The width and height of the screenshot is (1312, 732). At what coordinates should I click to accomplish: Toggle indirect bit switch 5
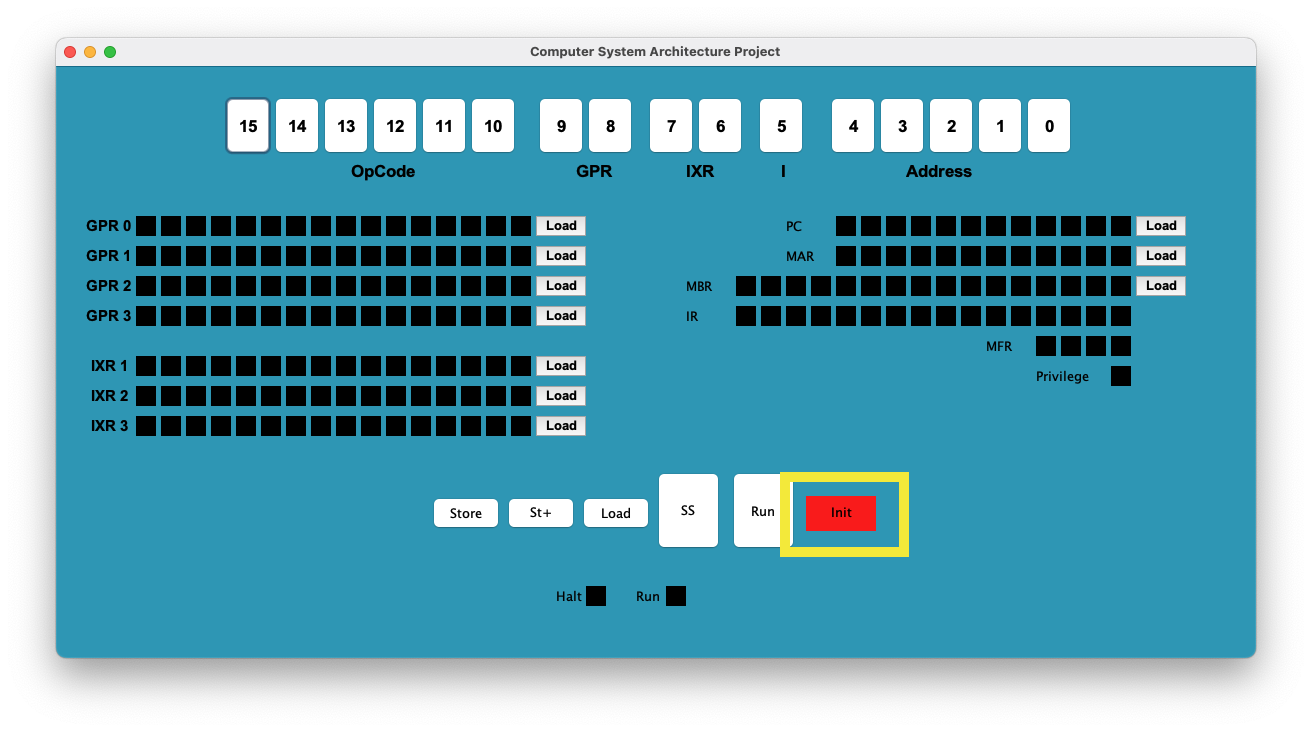tap(781, 126)
